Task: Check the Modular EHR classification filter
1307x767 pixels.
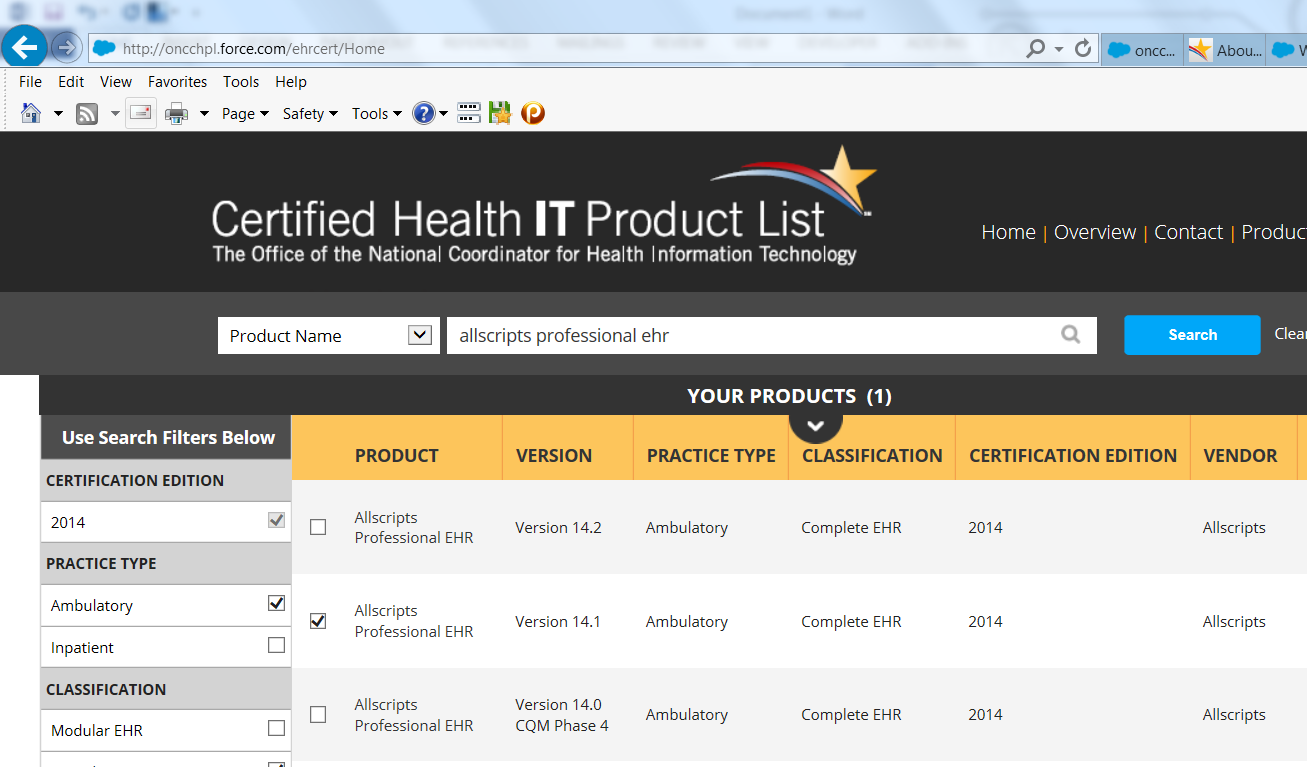Action: point(277,728)
